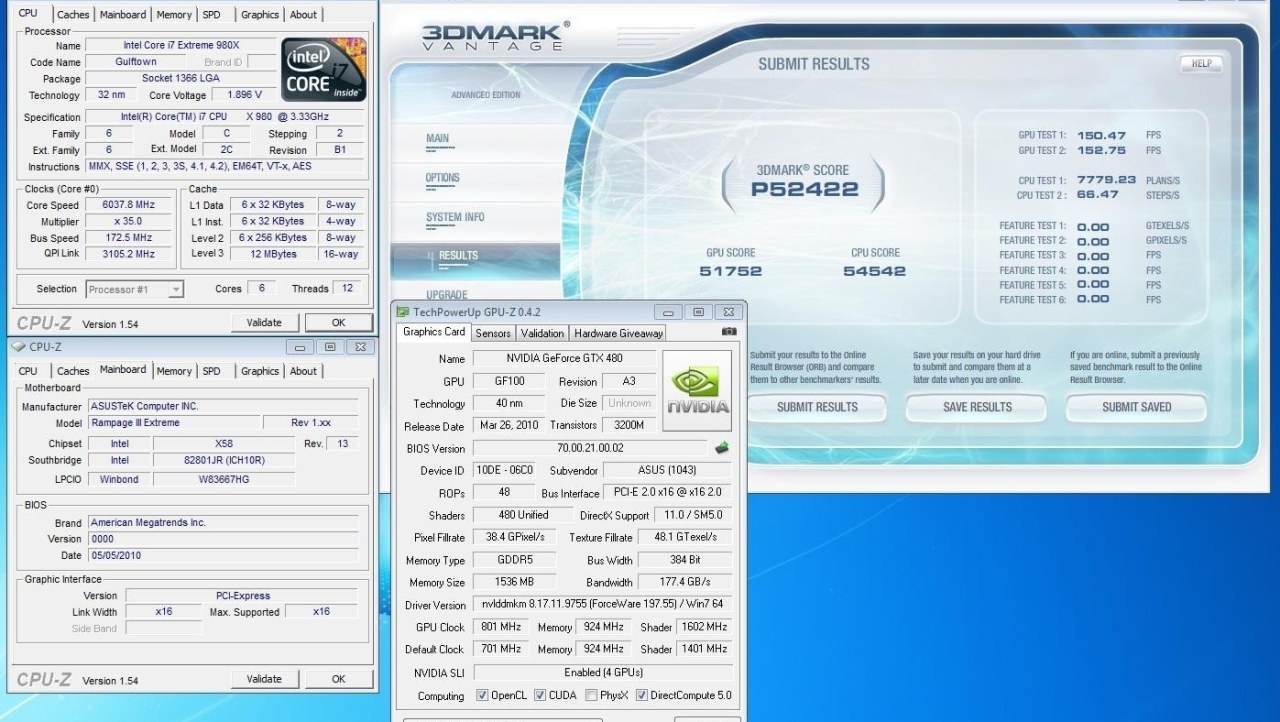Save the BIOS using the chip icon
The height and width of the screenshot is (722, 1280).
721,447
